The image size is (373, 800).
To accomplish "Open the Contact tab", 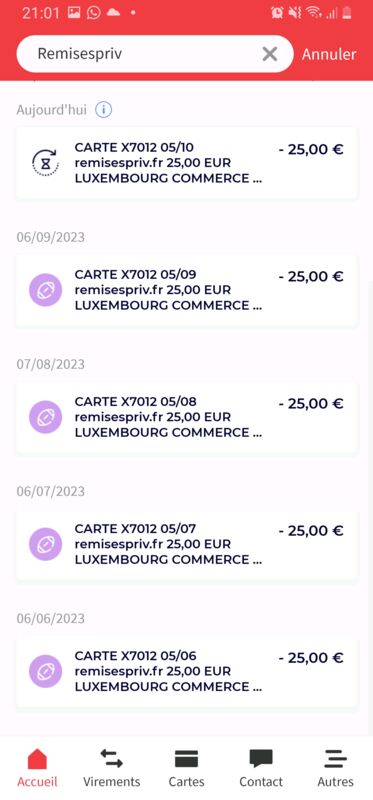I will 261,768.
